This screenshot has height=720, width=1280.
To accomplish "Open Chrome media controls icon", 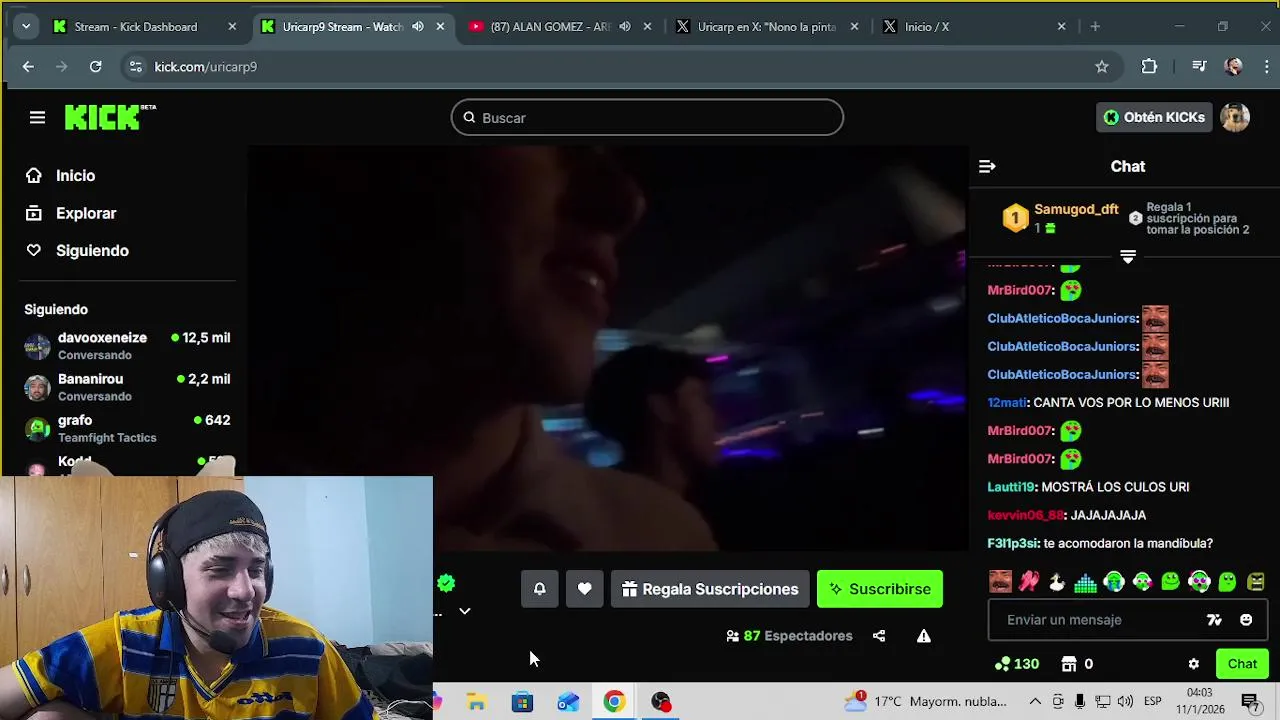I will coord(1199,67).
